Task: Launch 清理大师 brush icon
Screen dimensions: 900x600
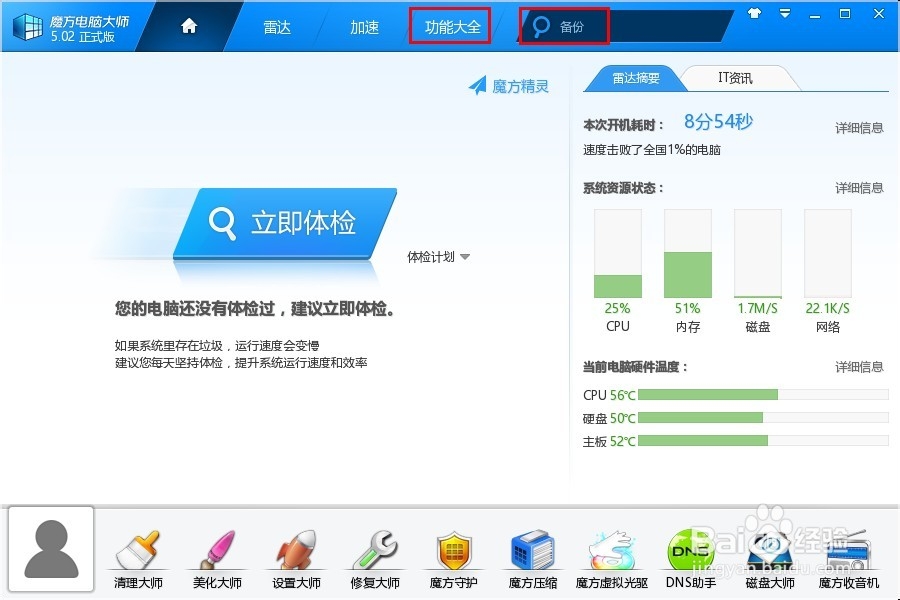Action: click(138, 549)
